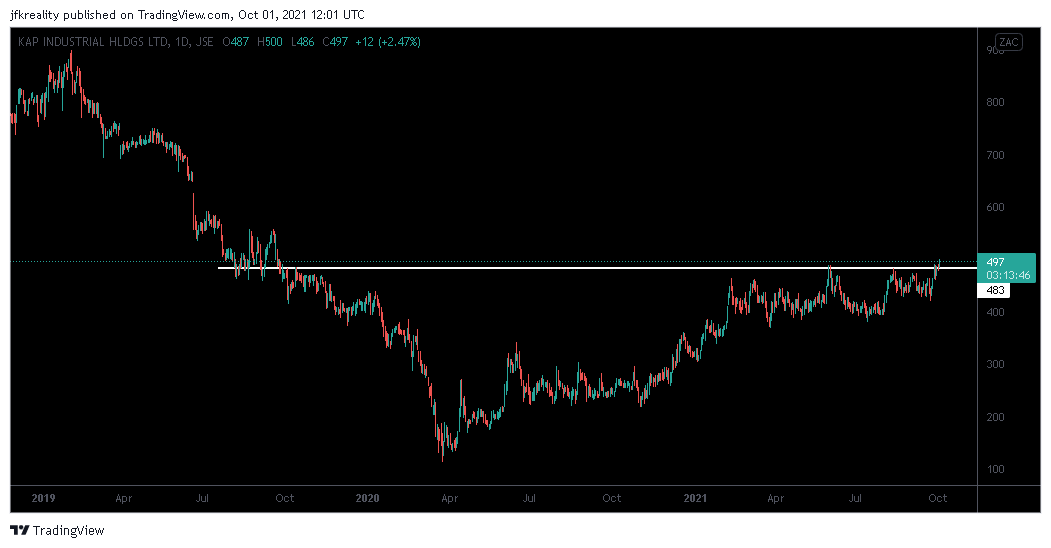This screenshot has width=1051, height=548.
Task: Click the C497 close value
Action: click(334, 42)
